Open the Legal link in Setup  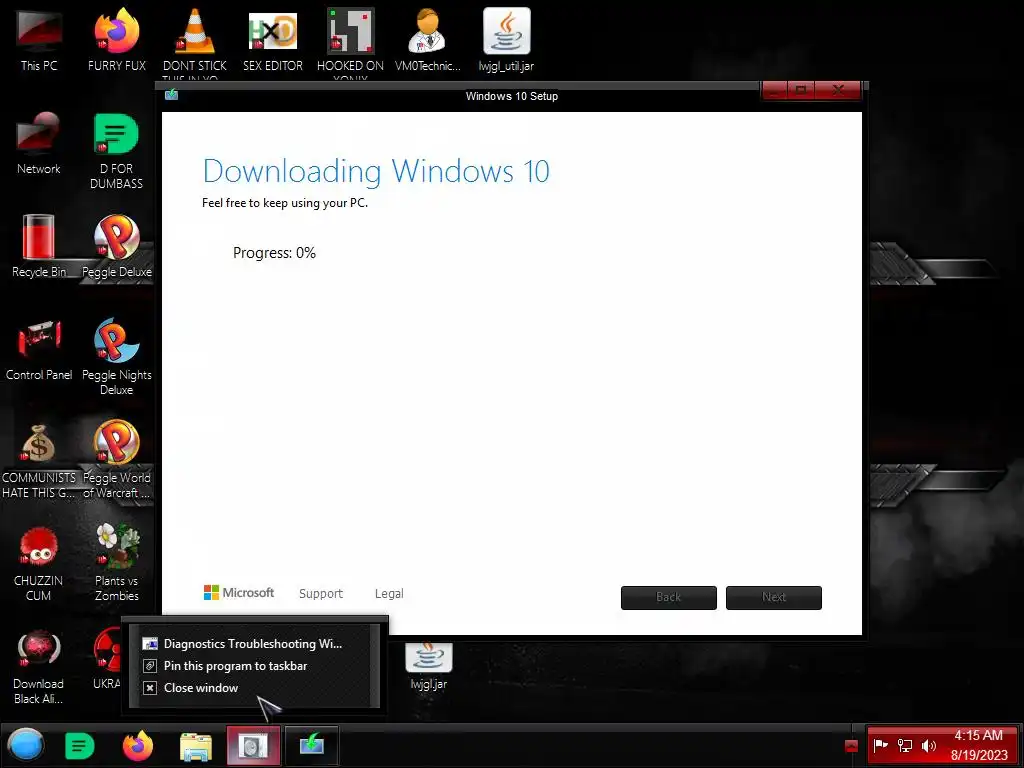coord(389,594)
